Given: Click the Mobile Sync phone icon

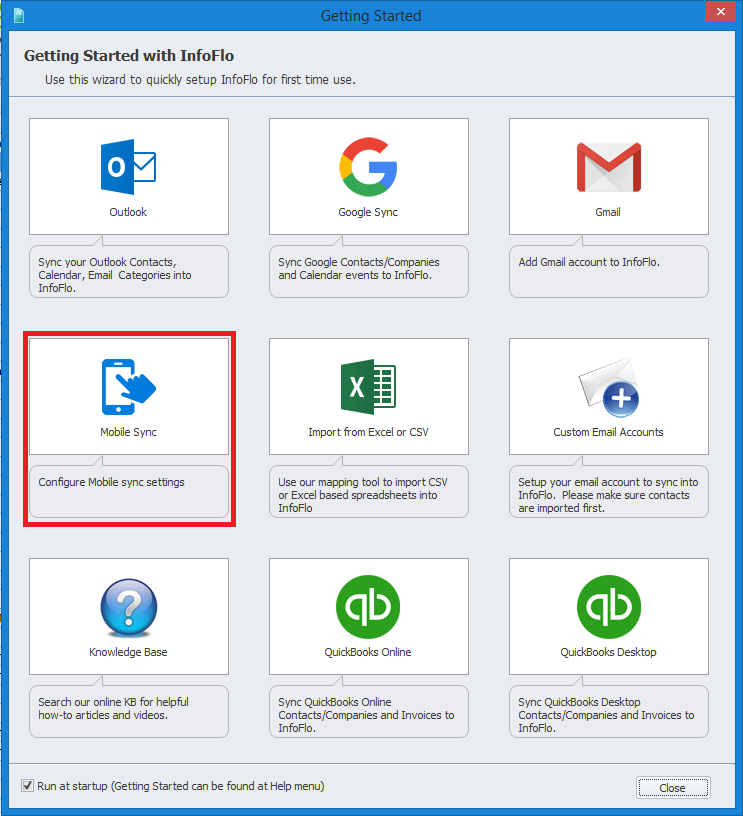Looking at the screenshot, I should 128,387.
